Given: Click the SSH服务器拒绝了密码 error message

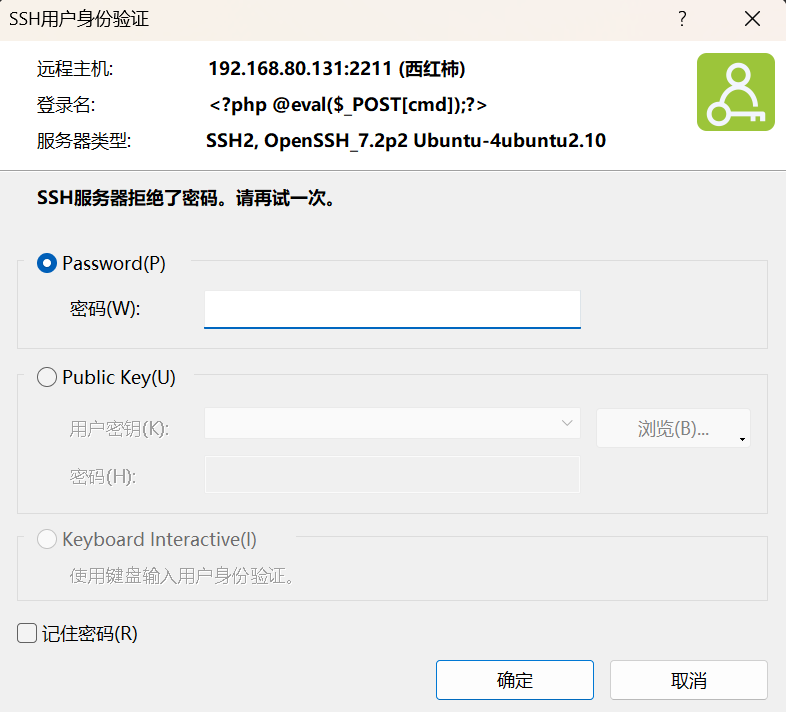Looking at the screenshot, I should point(185,198).
